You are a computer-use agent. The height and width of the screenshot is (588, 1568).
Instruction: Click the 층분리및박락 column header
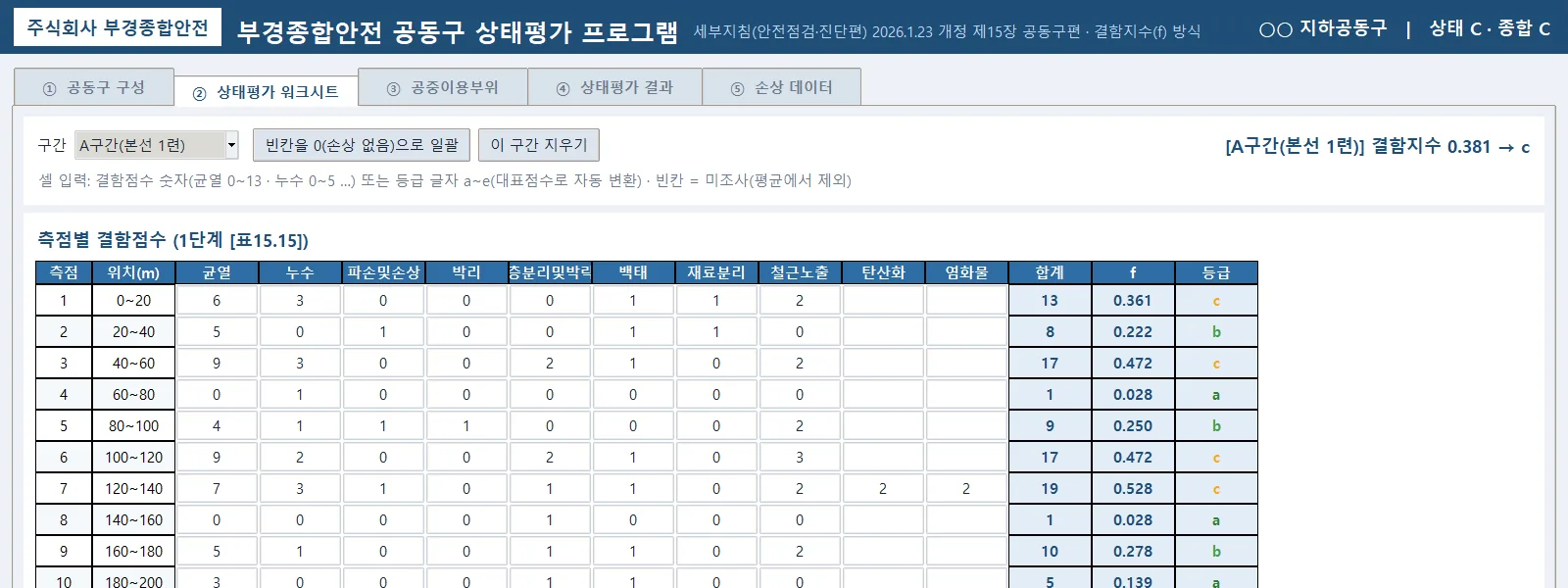(x=550, y=272)
